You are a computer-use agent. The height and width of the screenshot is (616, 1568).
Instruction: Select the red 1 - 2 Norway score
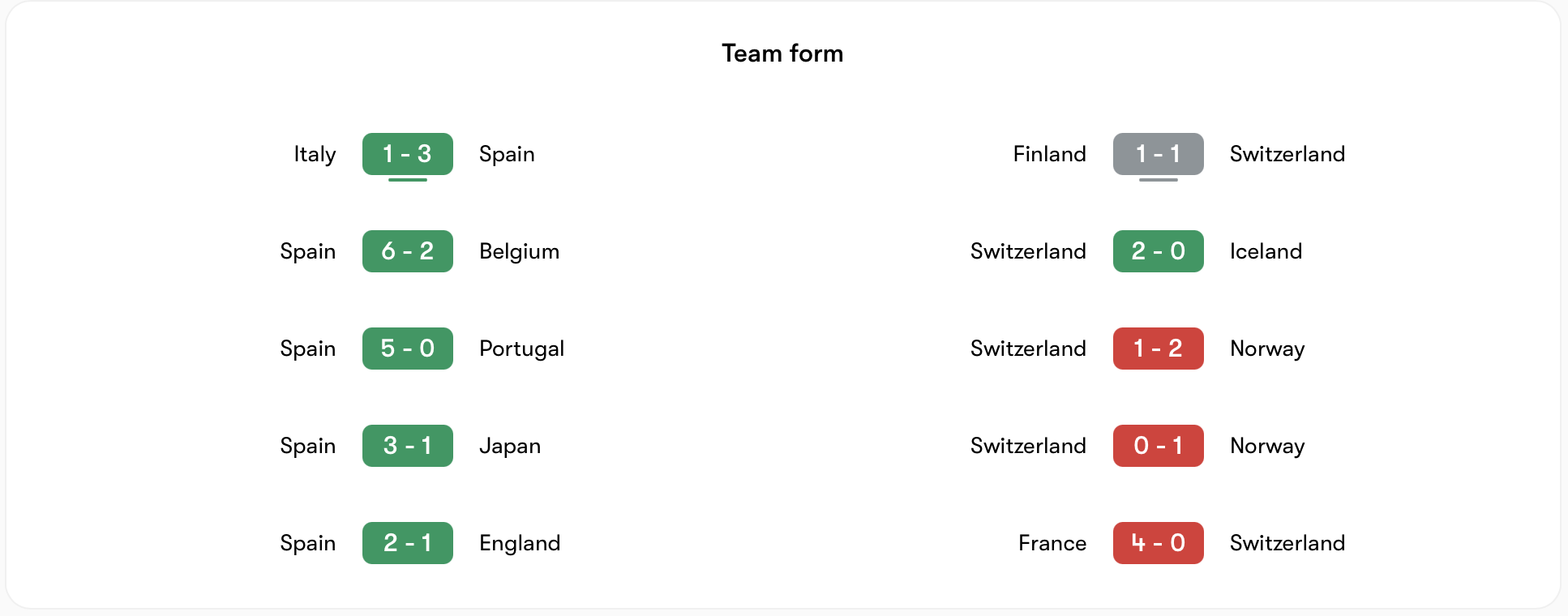pos(1159,349)
